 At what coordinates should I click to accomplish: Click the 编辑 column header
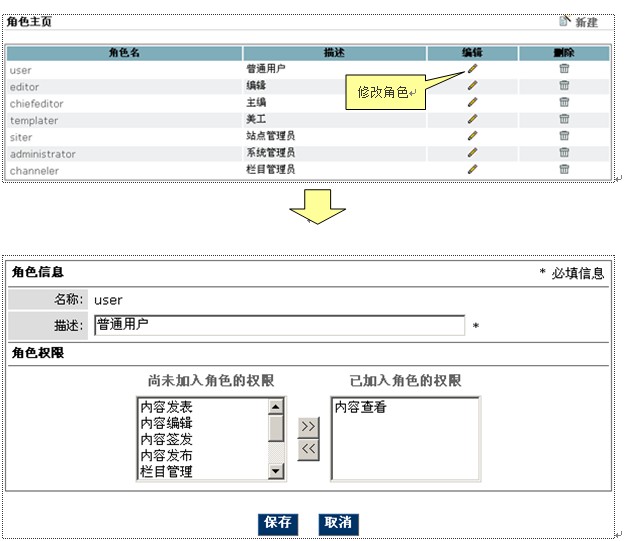[x=472, y=53]
